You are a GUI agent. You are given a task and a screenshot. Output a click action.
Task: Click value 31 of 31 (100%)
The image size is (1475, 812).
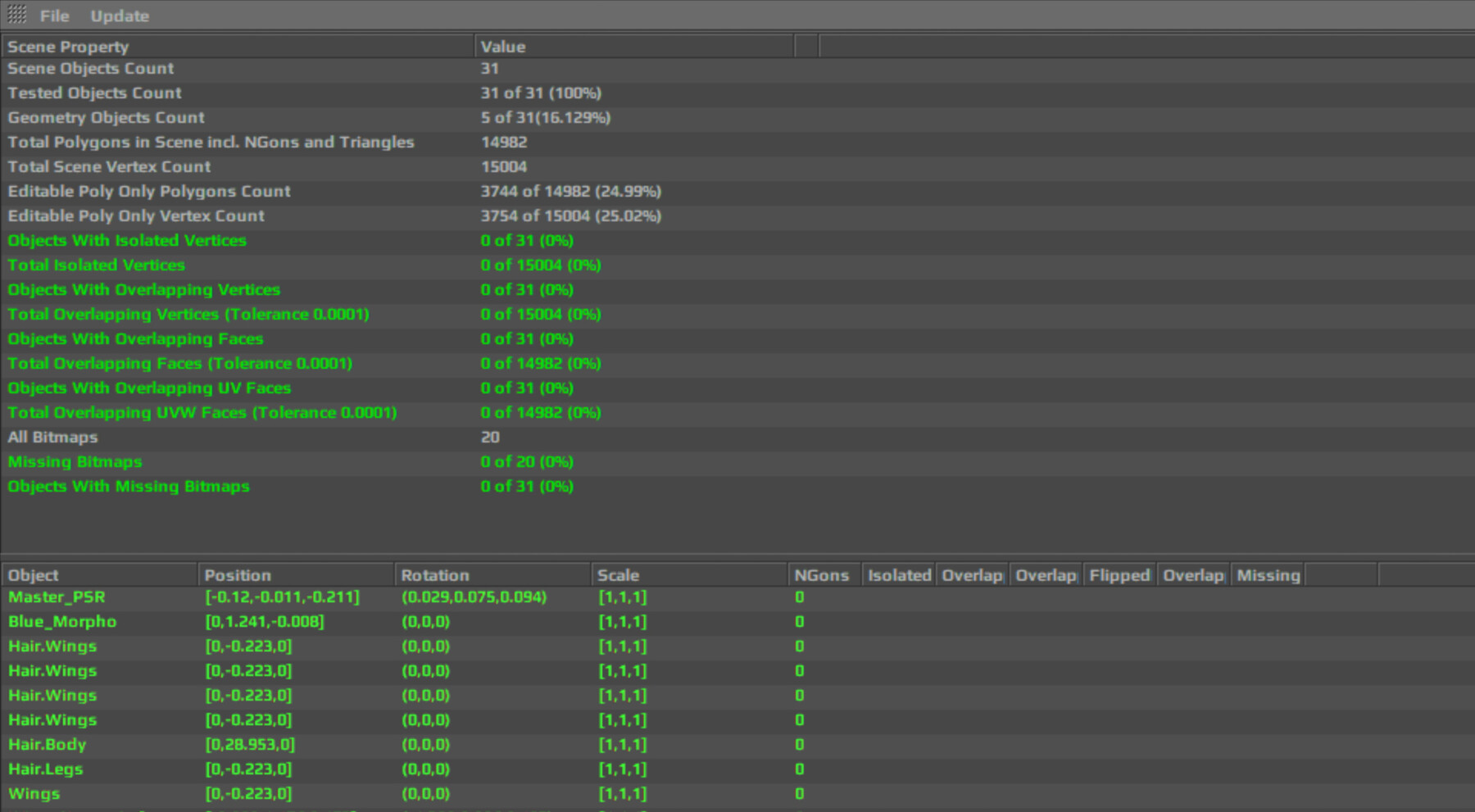point(541,93)
